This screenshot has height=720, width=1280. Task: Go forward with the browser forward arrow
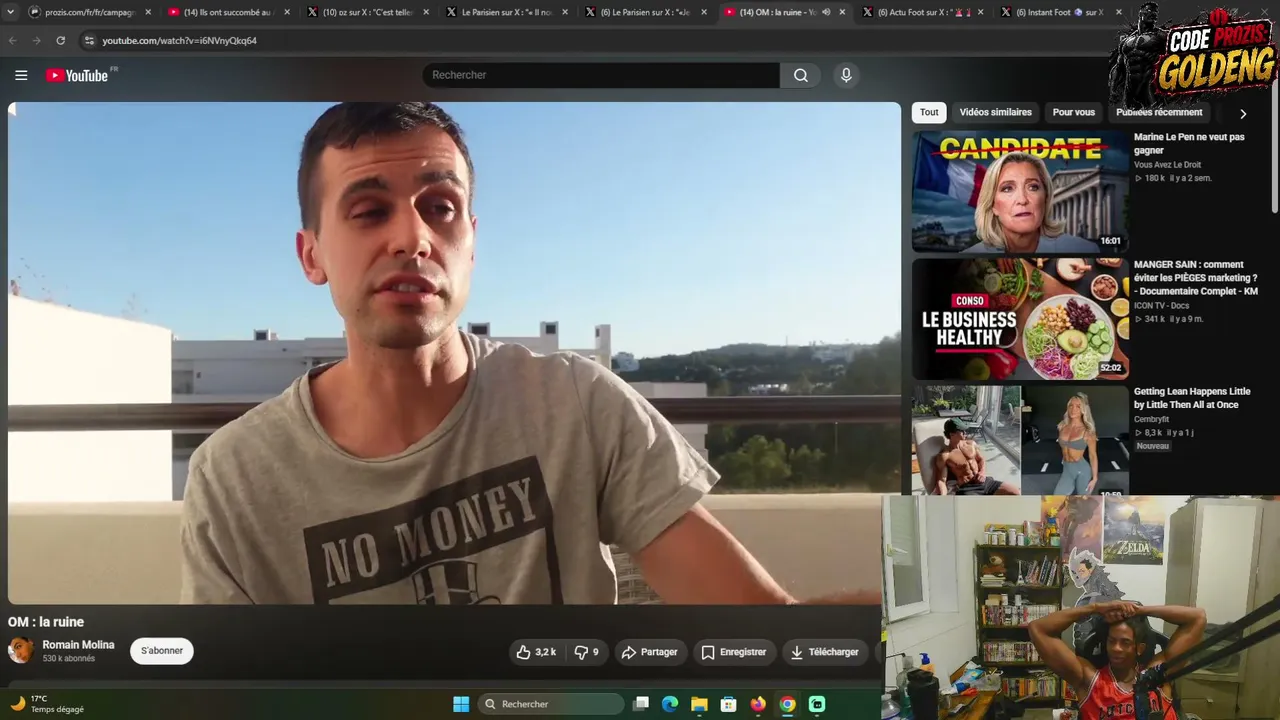36,41
